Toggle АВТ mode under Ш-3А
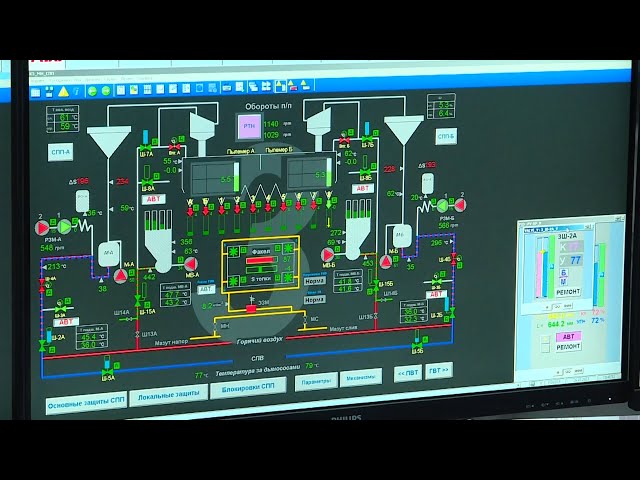Viewport: 640px width, 480px height. [x=66, y=322]
